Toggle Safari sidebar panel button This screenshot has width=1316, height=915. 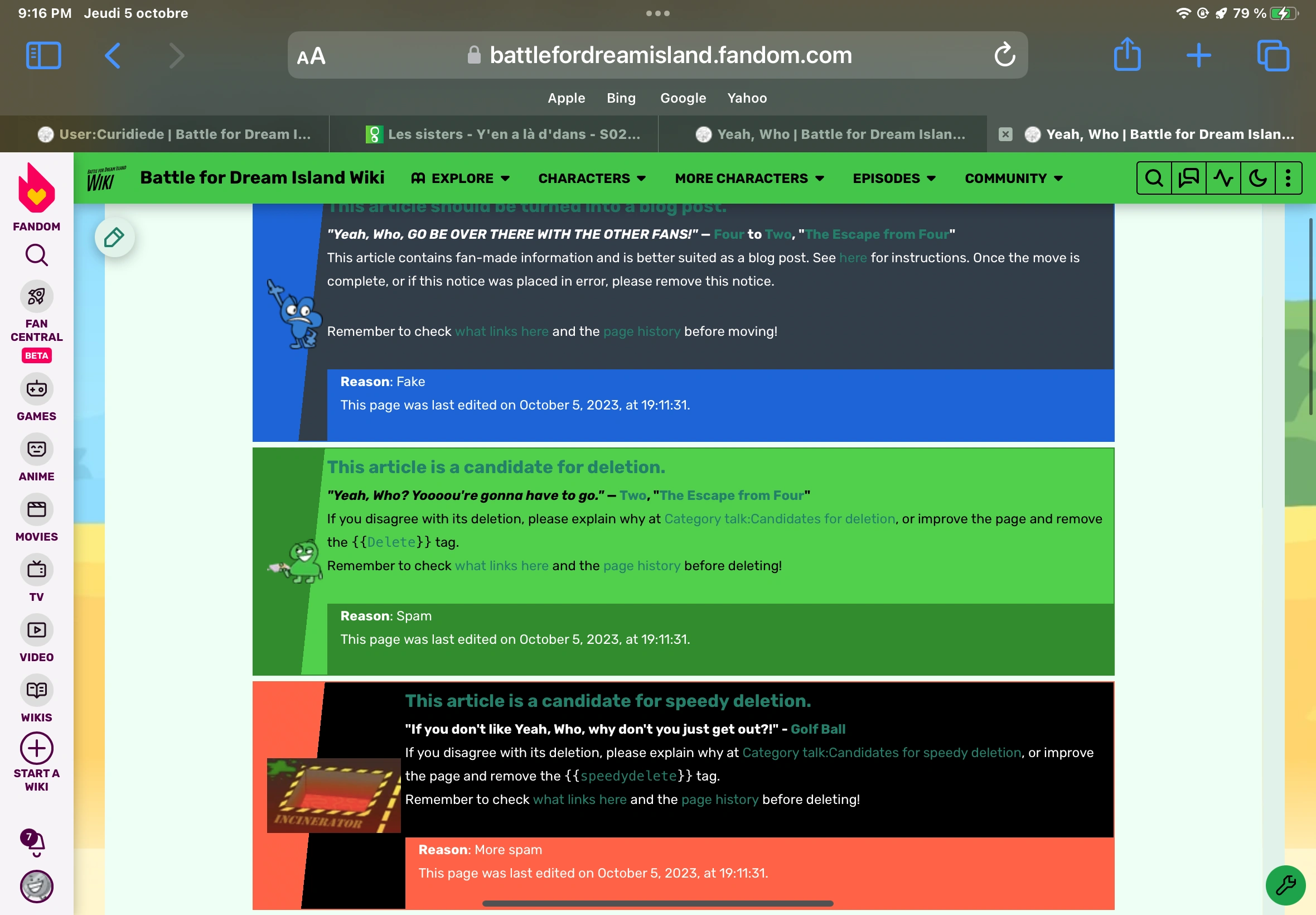pyautogui.click(x=43, y=56)
